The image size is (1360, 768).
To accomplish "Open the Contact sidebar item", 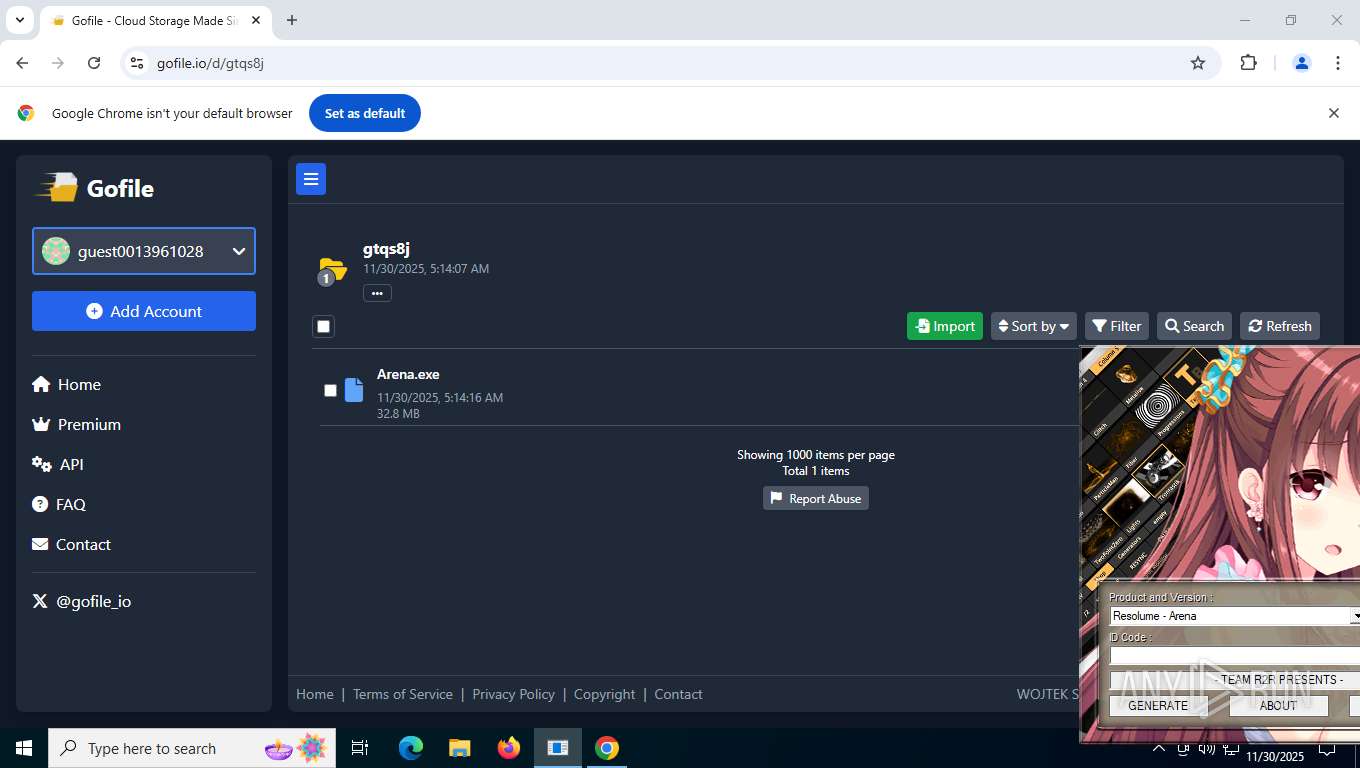I will click(x=71, y=544).
